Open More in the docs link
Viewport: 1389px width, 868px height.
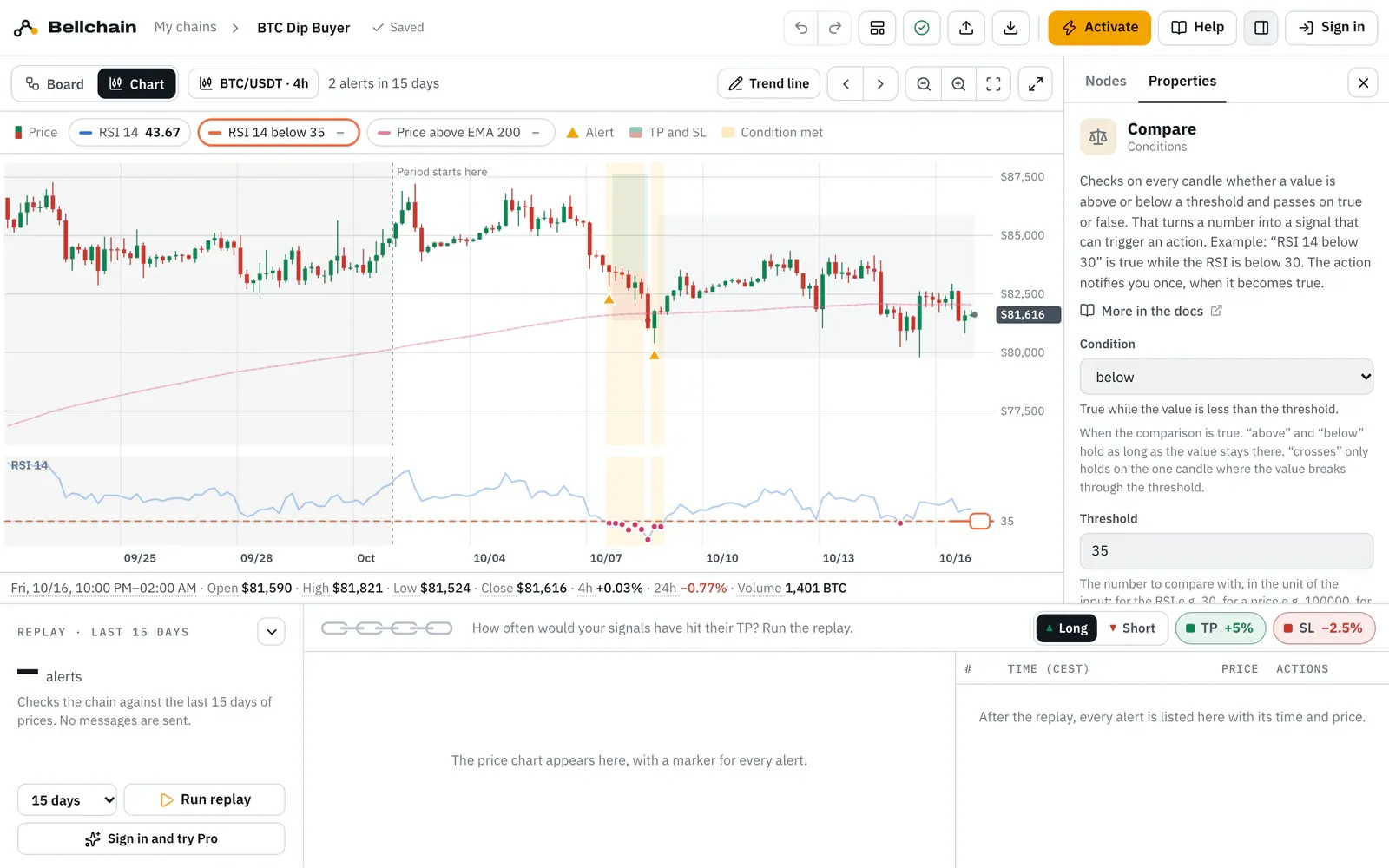(1151, 312)
